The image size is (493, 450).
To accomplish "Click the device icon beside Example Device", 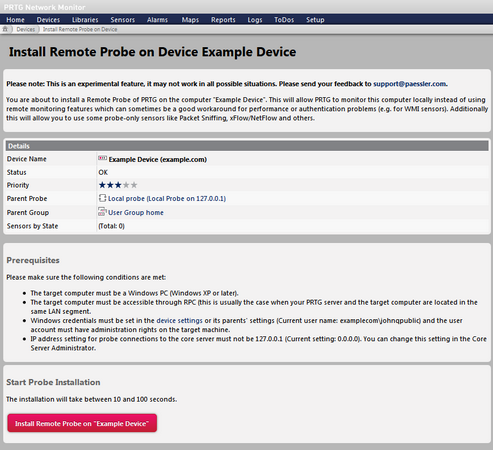I will 102,158.
